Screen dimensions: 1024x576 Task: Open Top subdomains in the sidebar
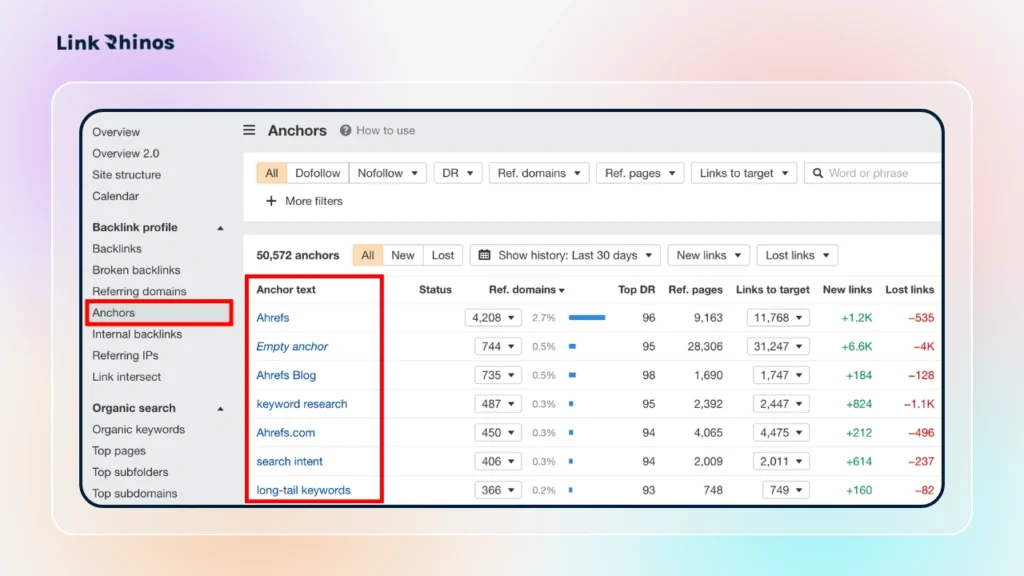pyautogui.click(x=134, y=494)
